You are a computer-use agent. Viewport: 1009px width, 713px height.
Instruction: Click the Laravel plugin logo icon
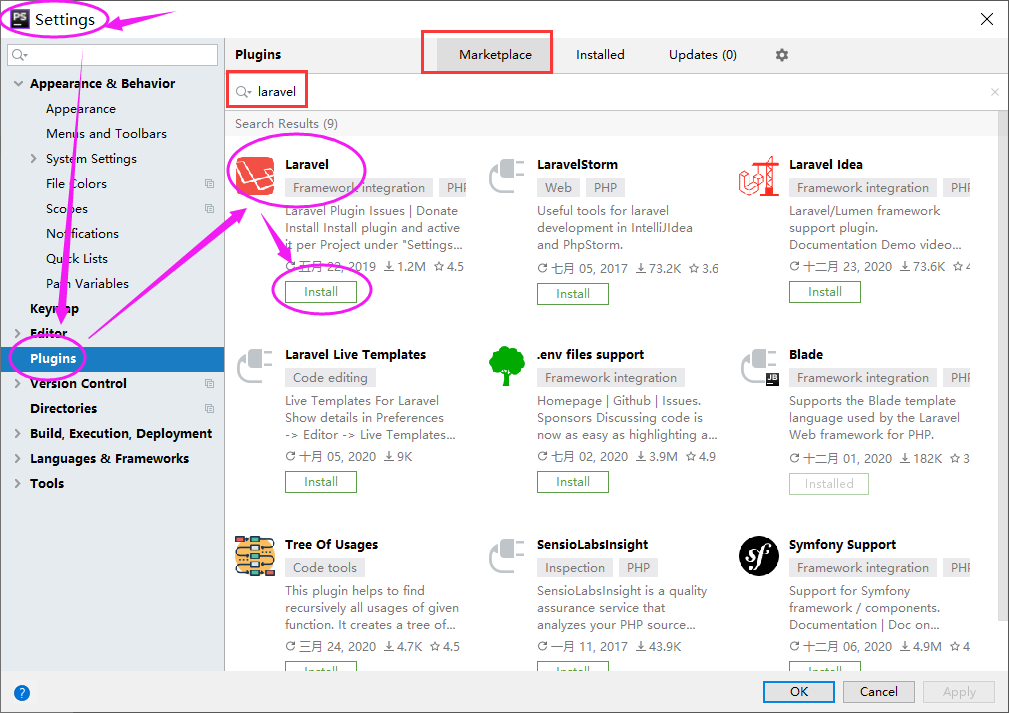click(255, 176)
